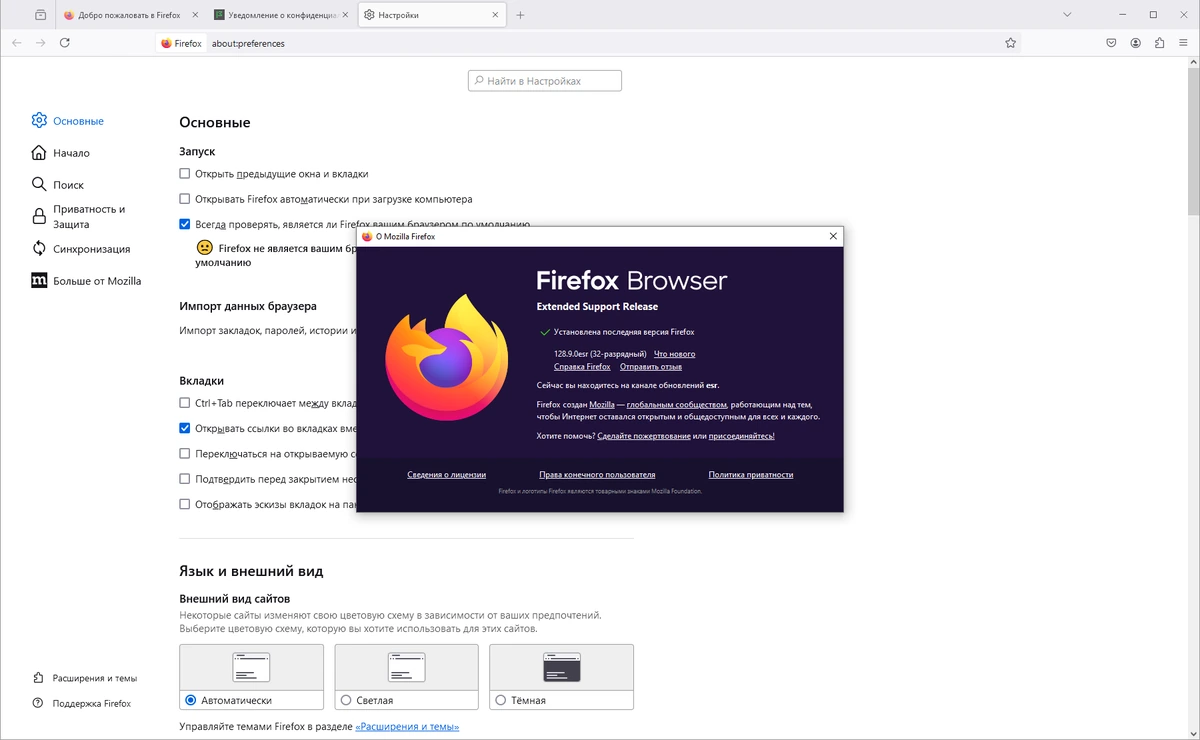This screenshot has height=740, width=1200.
Task: Close the Настройки tab
Action: (x=495, y=15)
